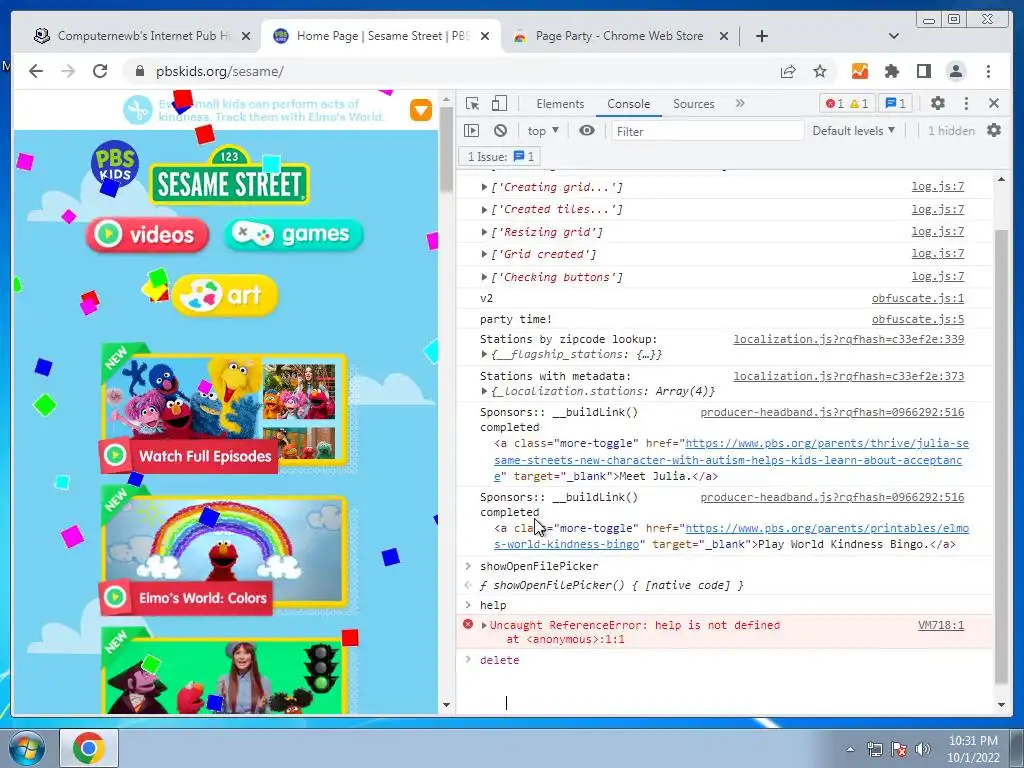Switch to the Console tab
Viewport: 1024px width, 768px height.
click(x=628, y=104)
